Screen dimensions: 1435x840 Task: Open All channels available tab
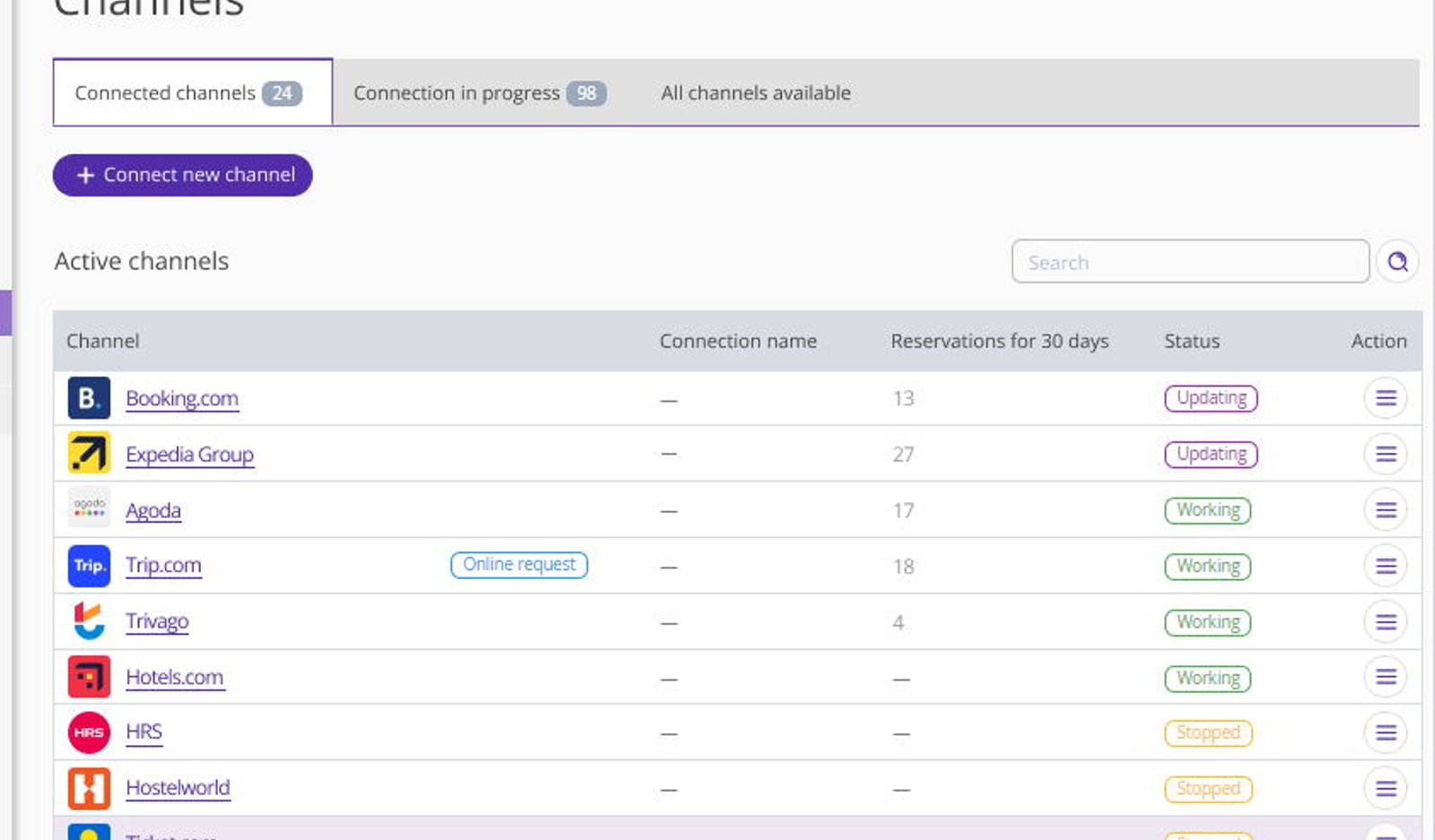point(756,93)
